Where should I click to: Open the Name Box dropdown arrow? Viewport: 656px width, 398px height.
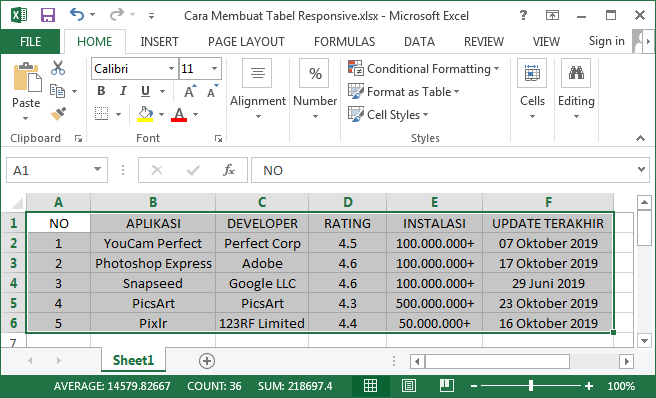(x=97, y=169)
